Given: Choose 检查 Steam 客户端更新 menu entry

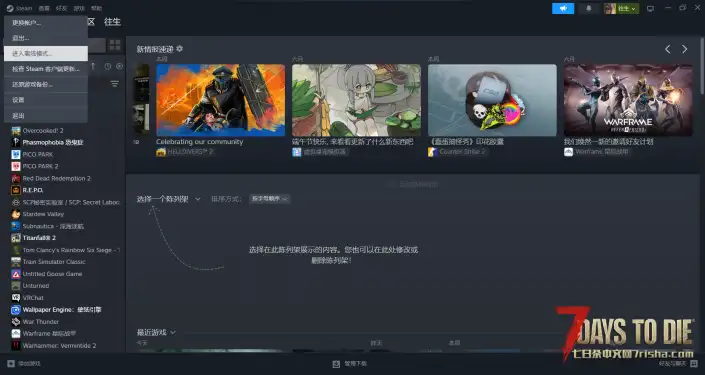Looking at the screenshot, I should tap(45, 69).
